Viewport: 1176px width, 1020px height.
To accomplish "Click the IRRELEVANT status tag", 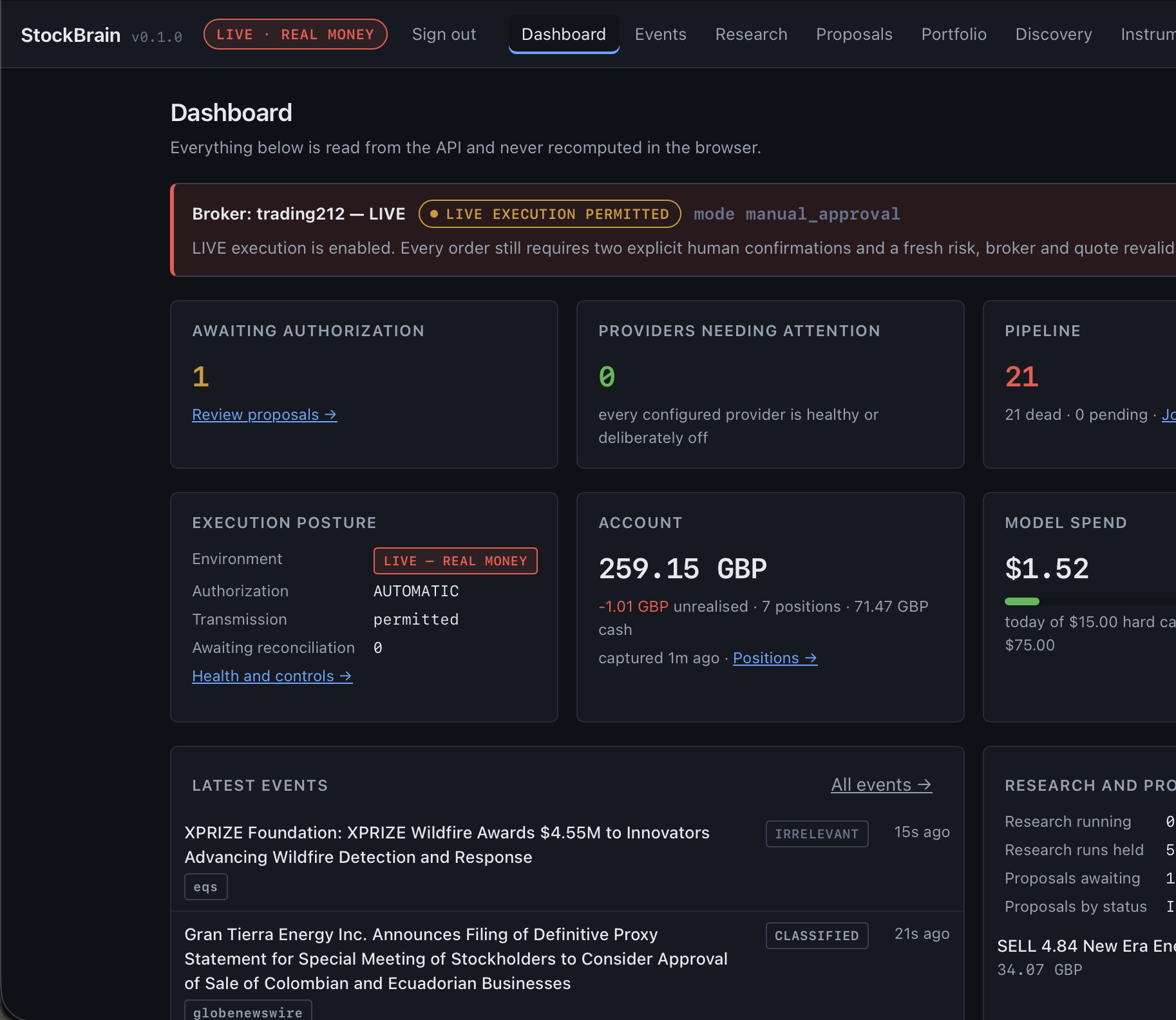I will pos(817,834).
